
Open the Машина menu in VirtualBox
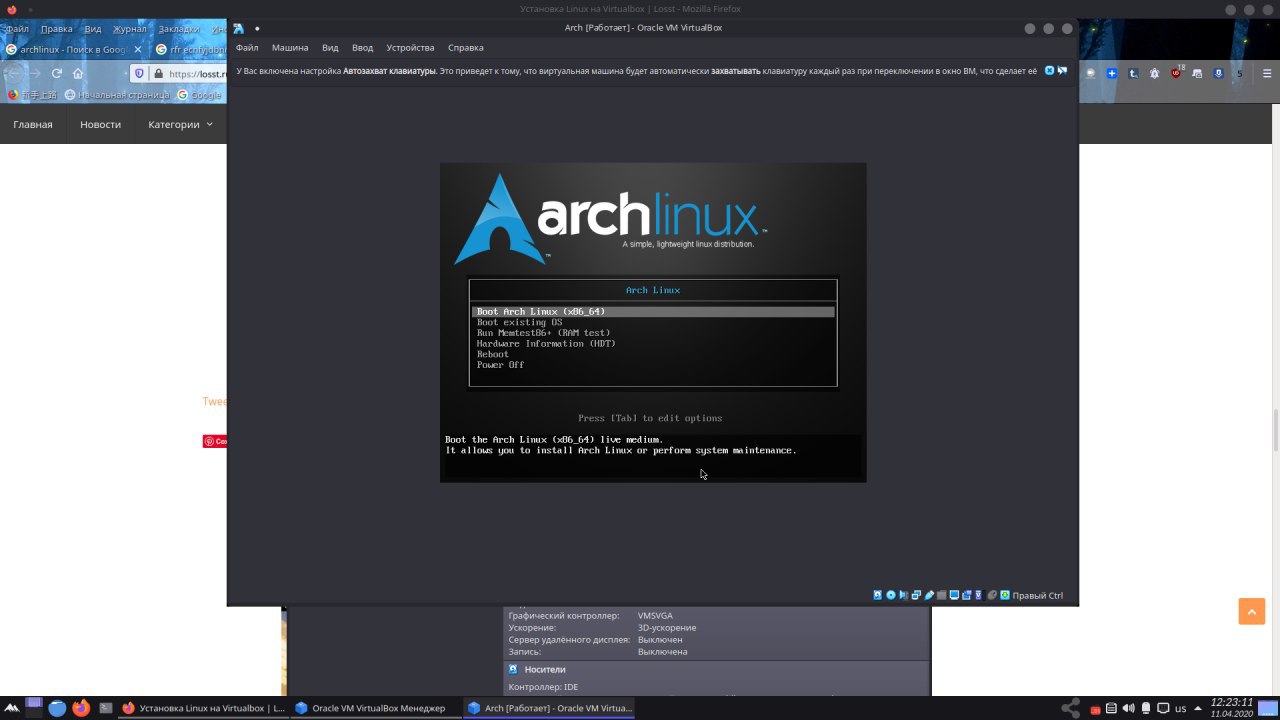click(x=290, y=47)
